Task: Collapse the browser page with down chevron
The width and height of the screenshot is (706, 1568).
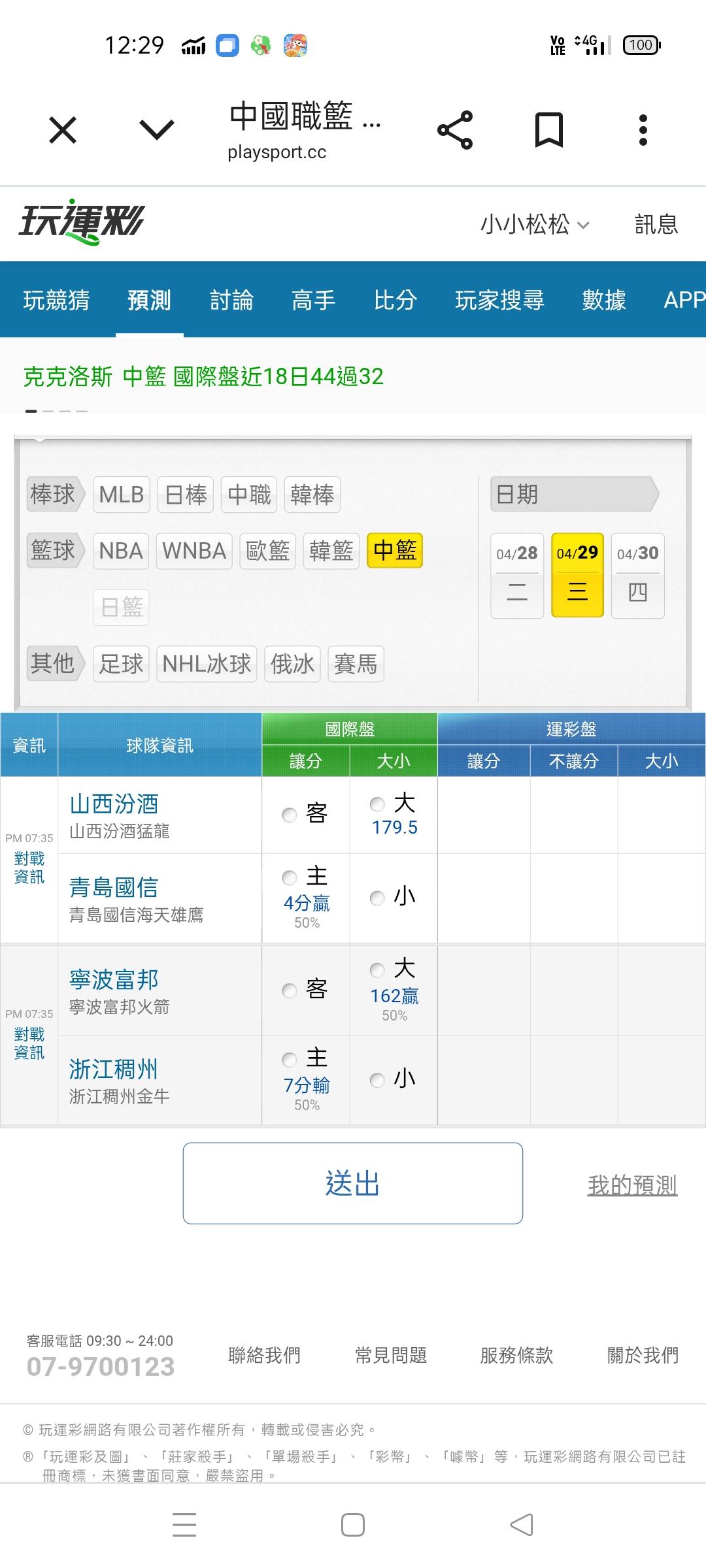Action: pos(157,130)
